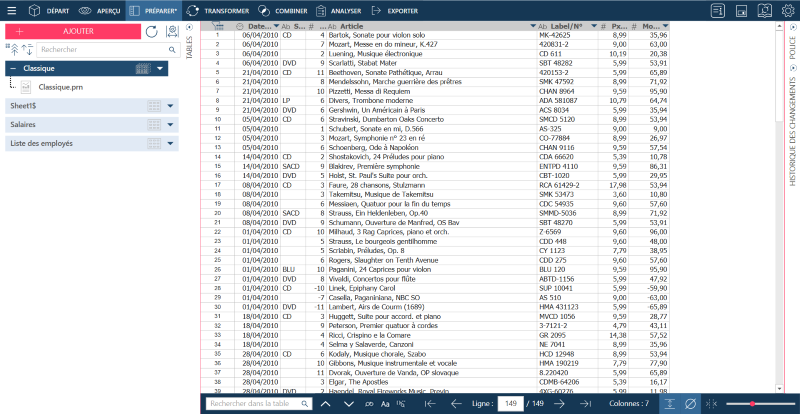Toggle whole-word infinity search option
This screenshot has width=800, height=414.
(369, 404)
